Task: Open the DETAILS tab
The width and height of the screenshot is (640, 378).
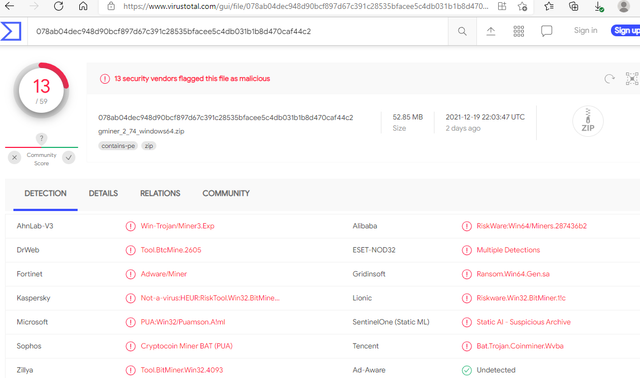Action: [103, 193]
